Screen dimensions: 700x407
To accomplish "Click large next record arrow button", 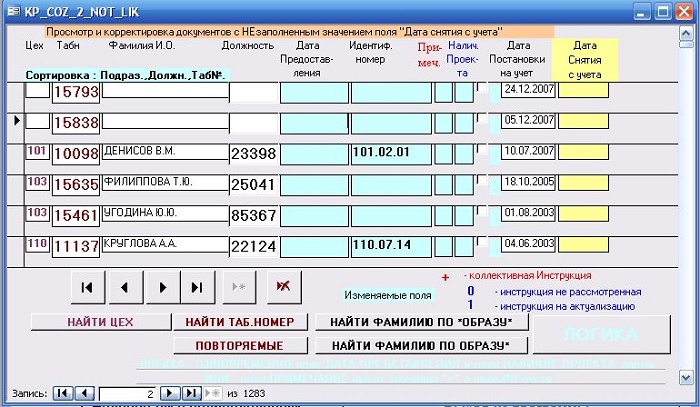I will coord(162,287).
